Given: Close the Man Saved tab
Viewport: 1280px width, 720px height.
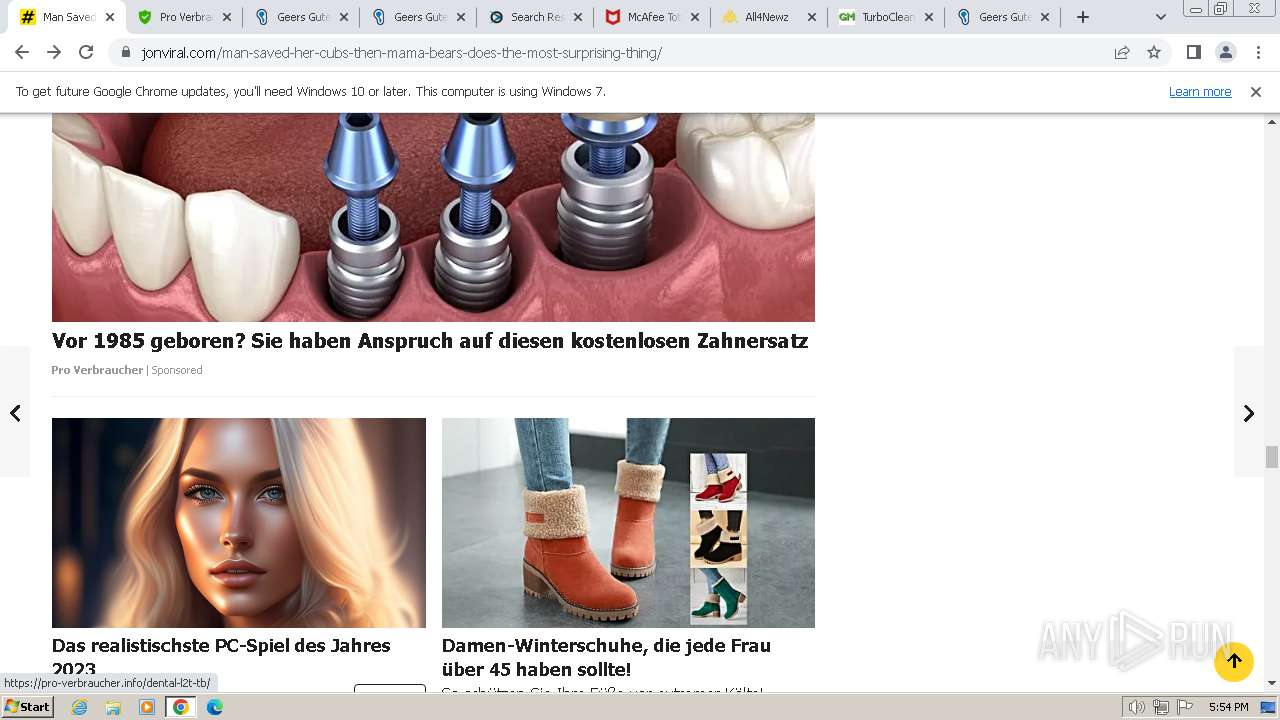Looking at the screenshot, I should [x=109, y=17].
